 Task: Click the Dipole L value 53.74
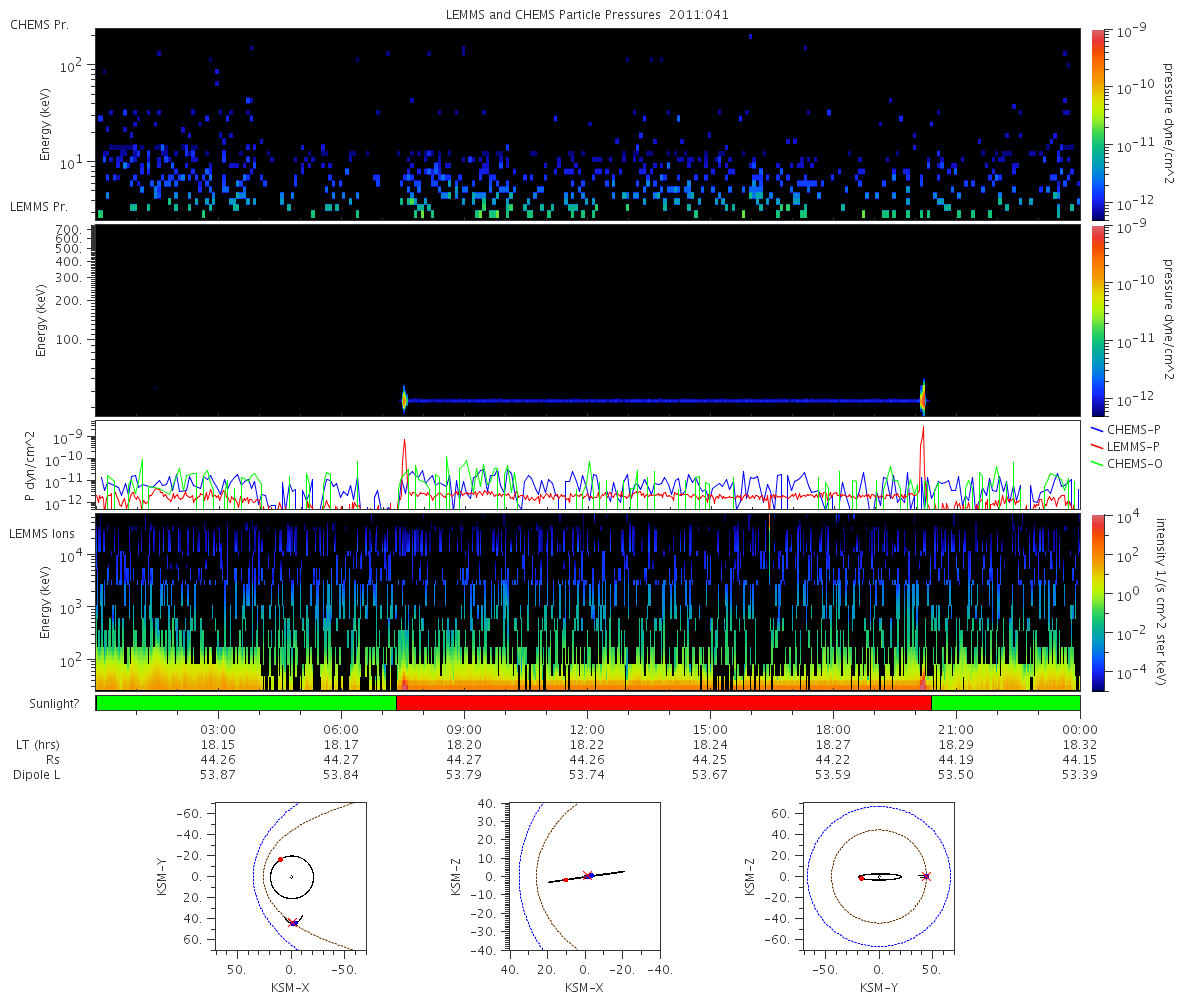(x=587, y=775)
